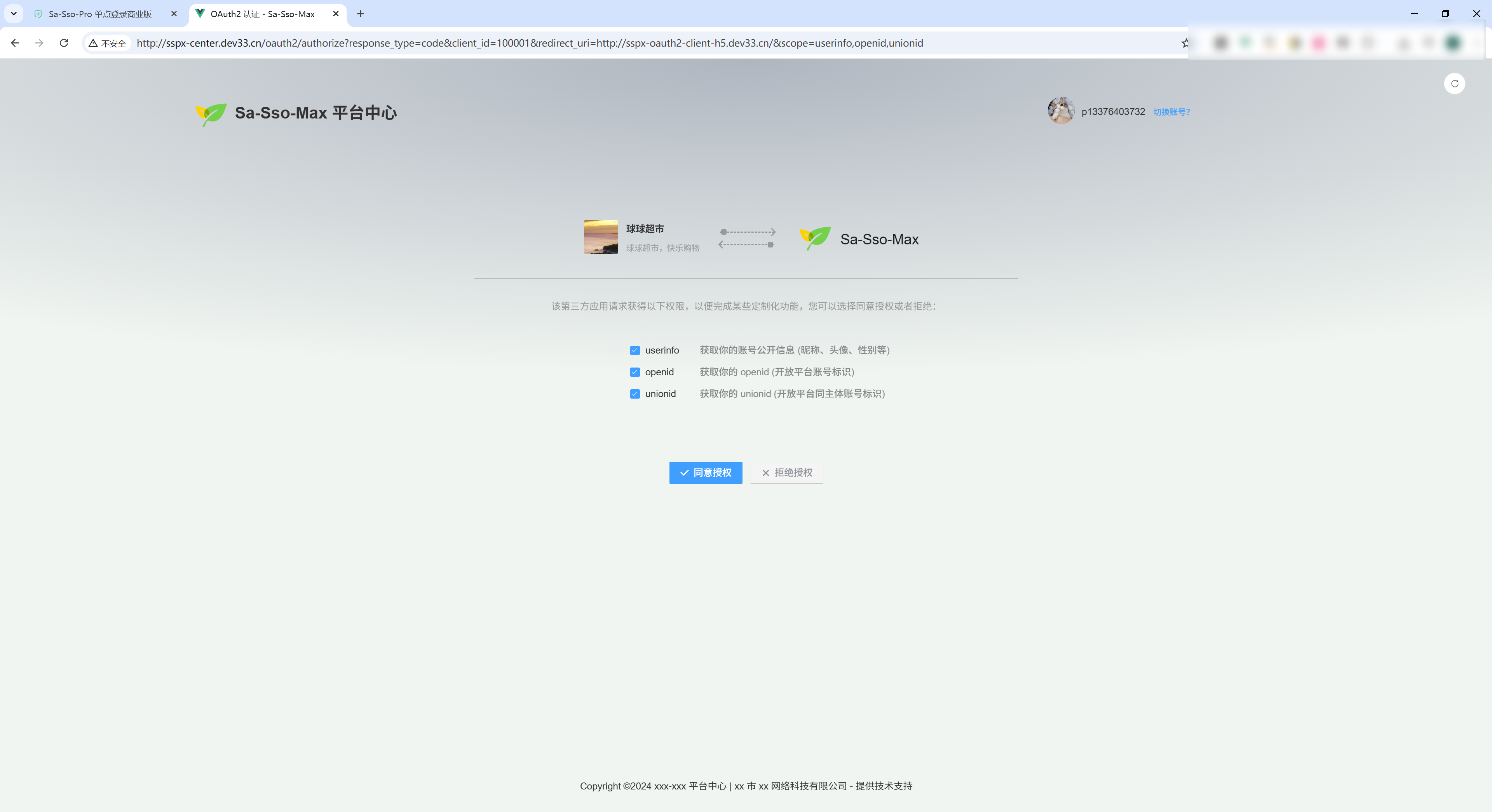Switch to the Sa-Sso-Pro 单点登录商业版 tab
Image resolution: width=1492 pixels, height=812 pixels.
(99, 14)
